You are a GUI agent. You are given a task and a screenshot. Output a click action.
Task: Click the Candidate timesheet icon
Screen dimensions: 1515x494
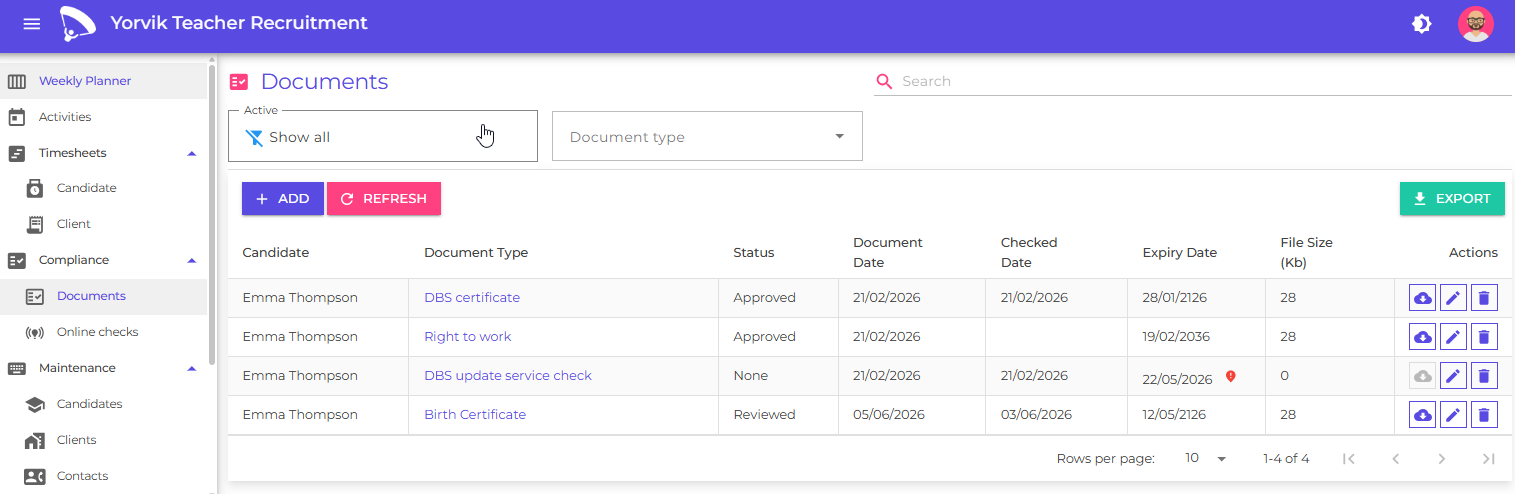35,188
